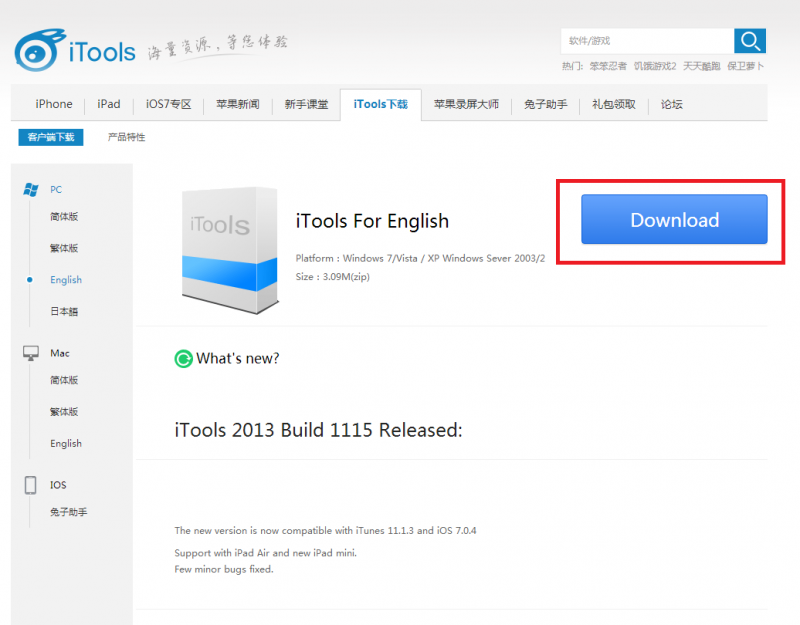Click the iTools software box image
The height and width of the screenshot is (625, 800).
point(229,244)
